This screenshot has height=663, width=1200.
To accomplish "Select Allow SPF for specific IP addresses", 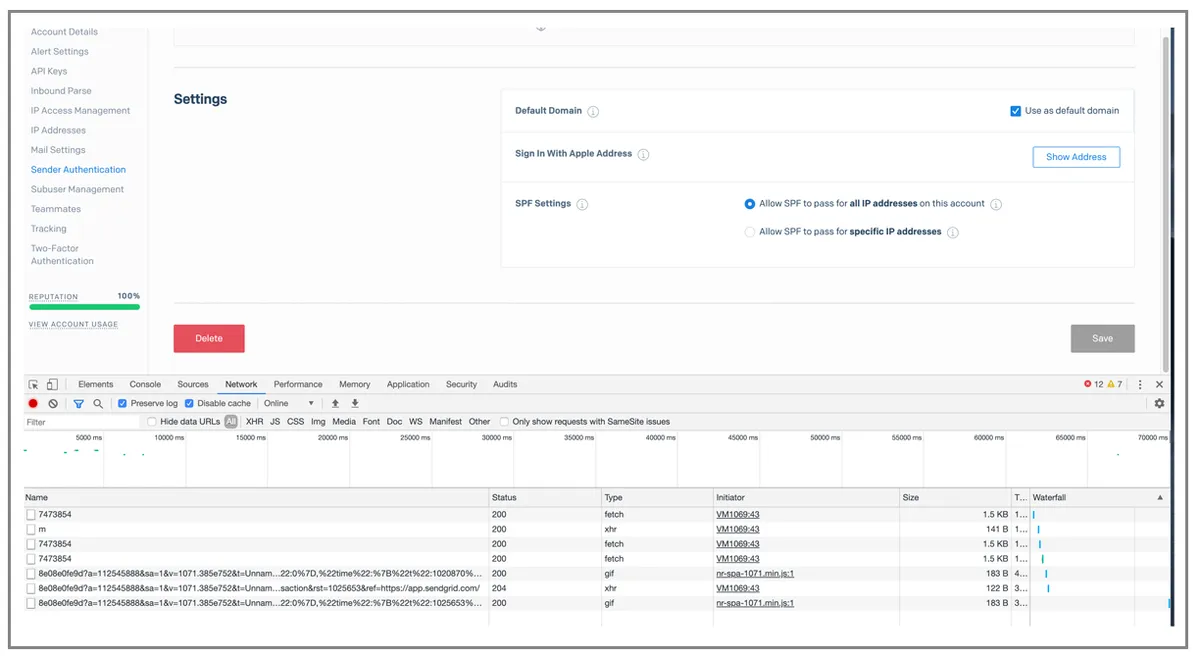I will click(750, 232).
